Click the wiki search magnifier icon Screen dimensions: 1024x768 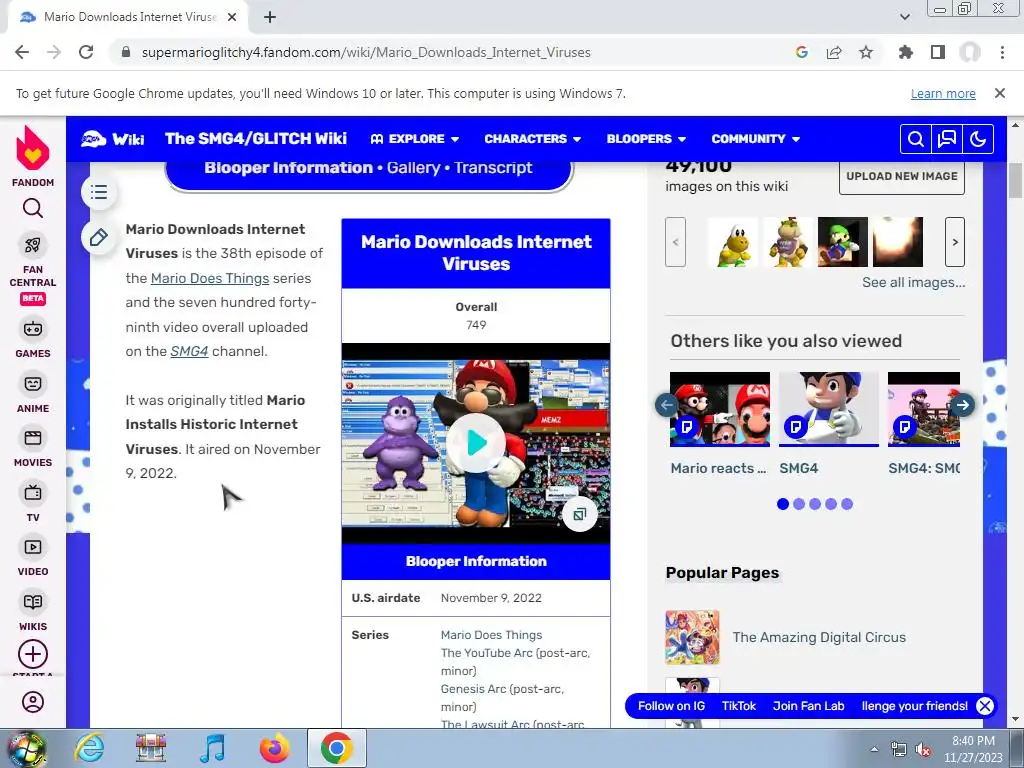(x=916, y=139)
